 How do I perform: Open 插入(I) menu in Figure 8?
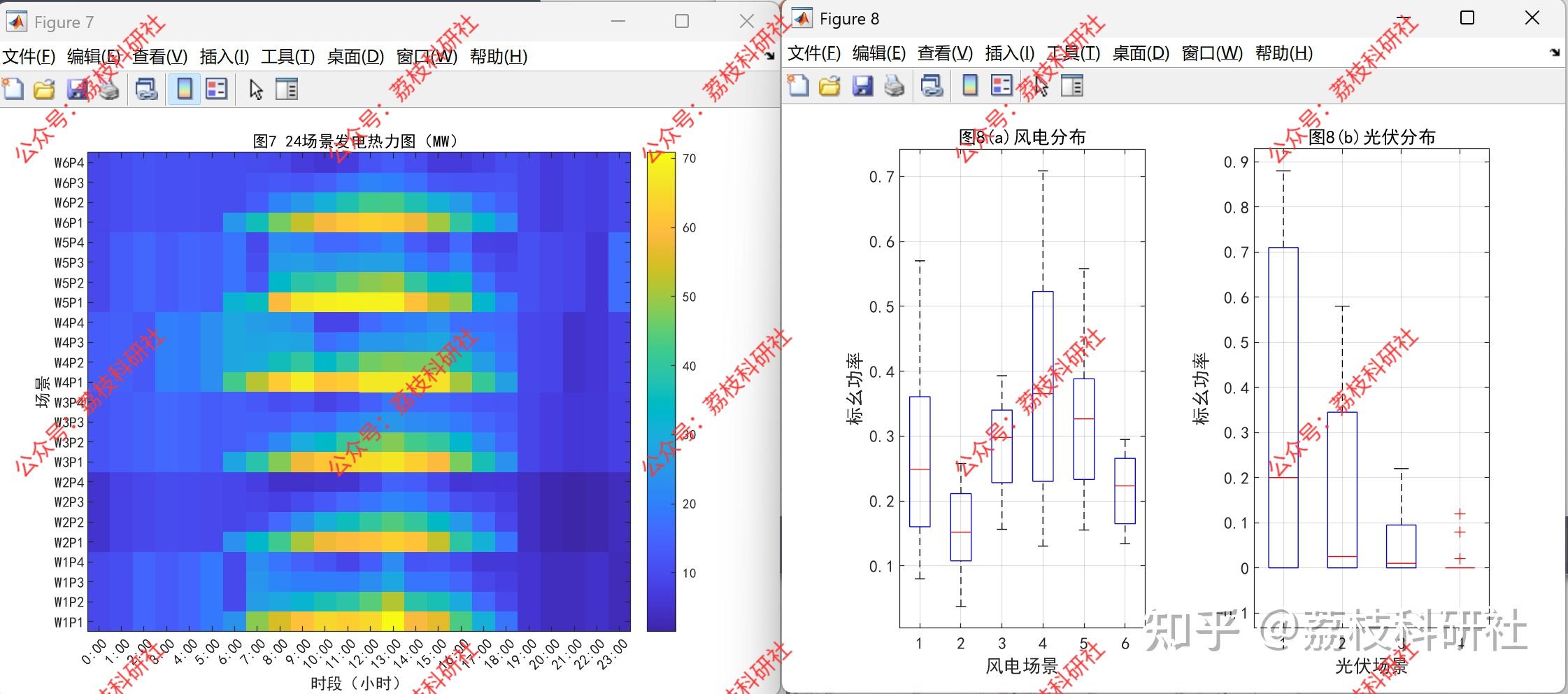point(1009,53)
